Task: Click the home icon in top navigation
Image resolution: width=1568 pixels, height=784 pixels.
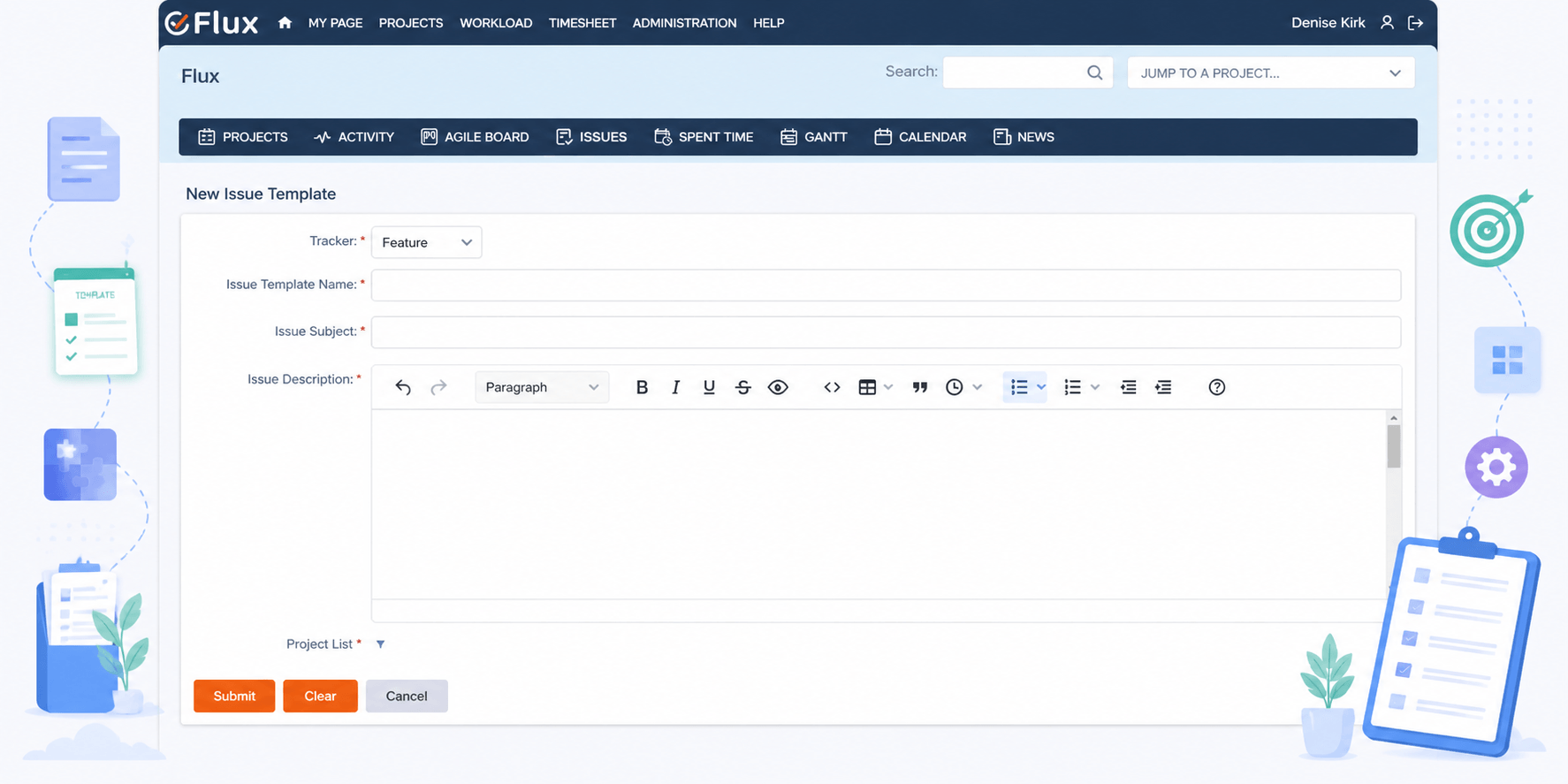Action: [285, 23]
